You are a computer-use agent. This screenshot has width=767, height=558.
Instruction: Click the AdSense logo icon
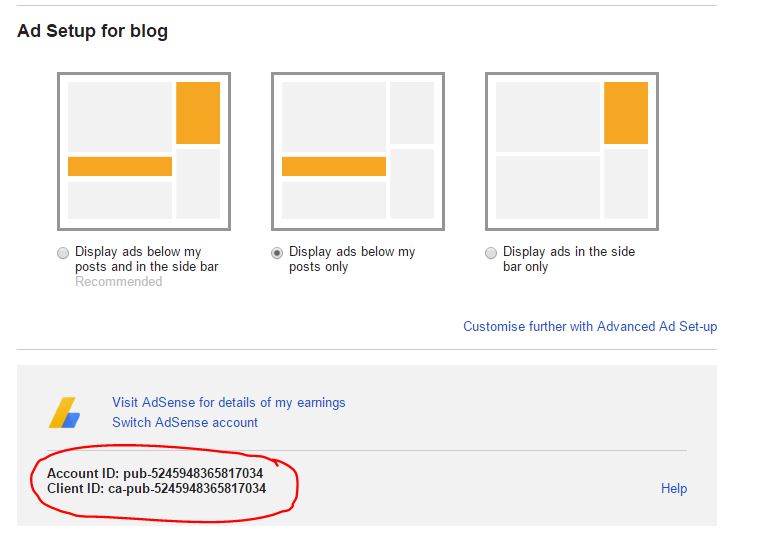64,412
